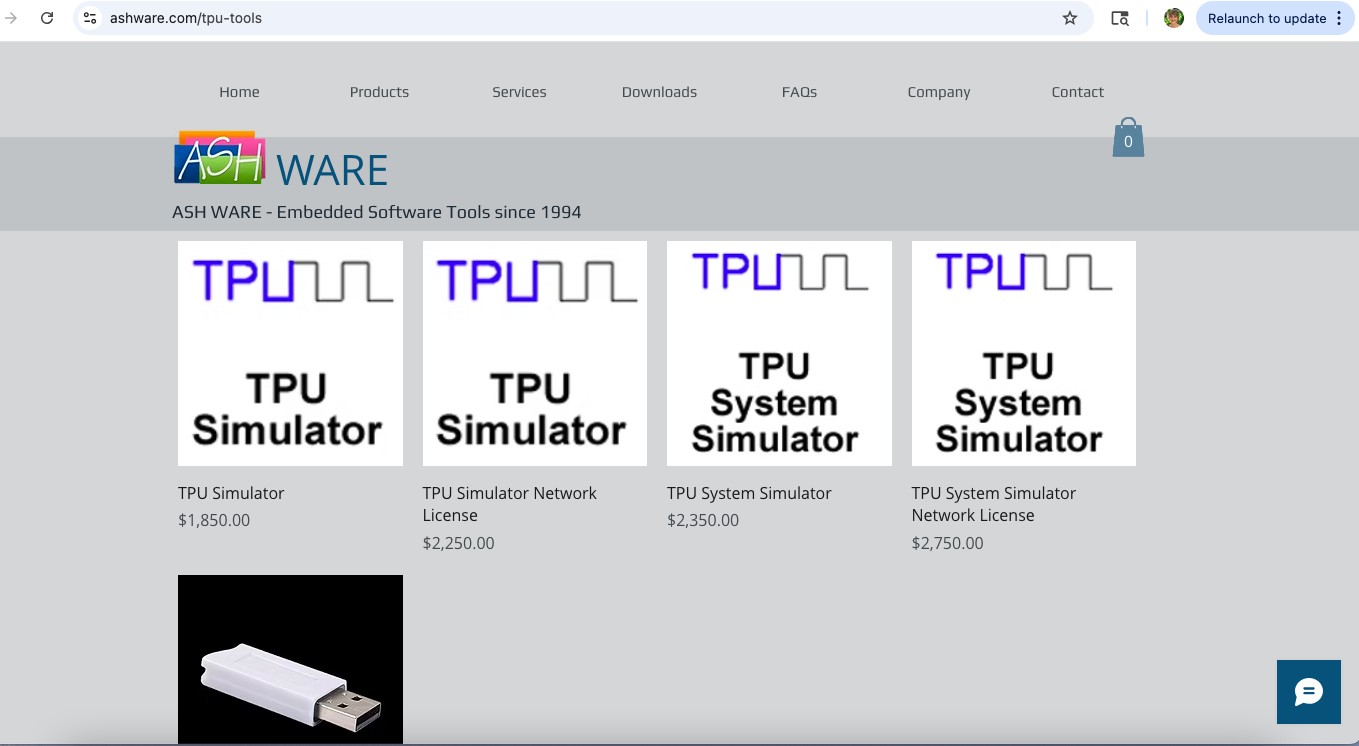
Task: Open the live chat bubble widget
Action: pyautogui.click(x=1308, y=691)
